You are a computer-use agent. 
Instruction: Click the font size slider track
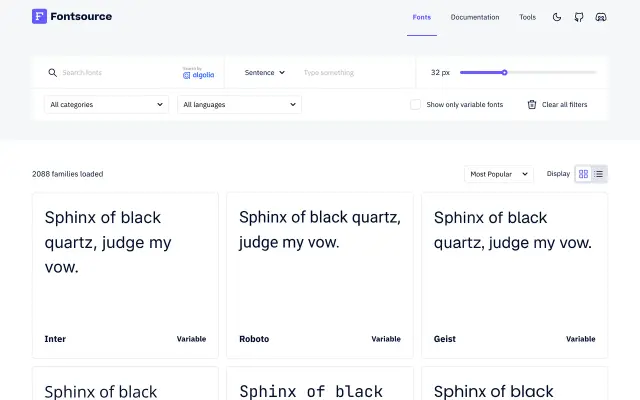pyautogui.click(x=528, y=73)
